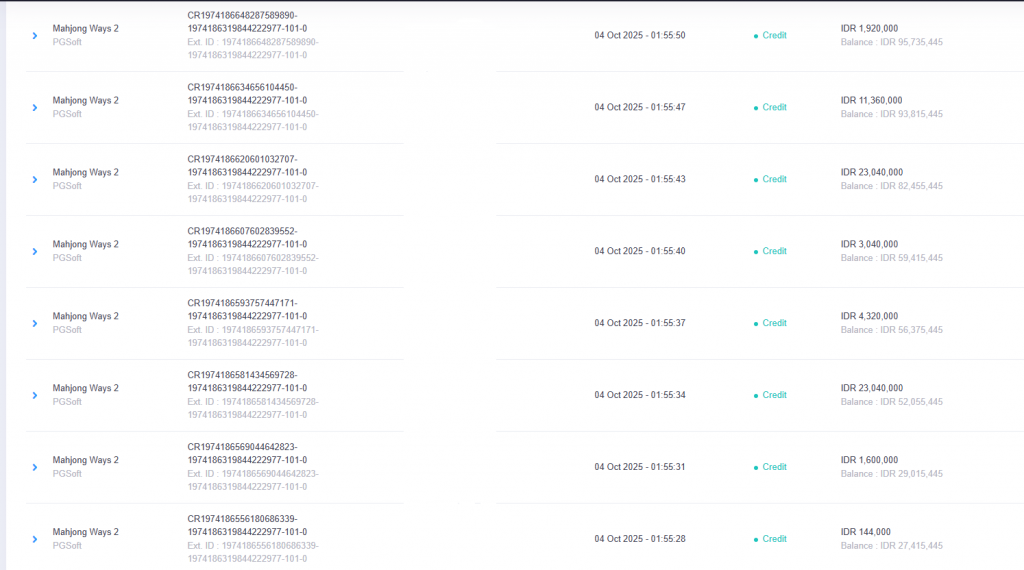The height and width of the screenshot is (570, 1024).
Task: Expand the transaction row at 01:55:47
Action: click(35, 108)
